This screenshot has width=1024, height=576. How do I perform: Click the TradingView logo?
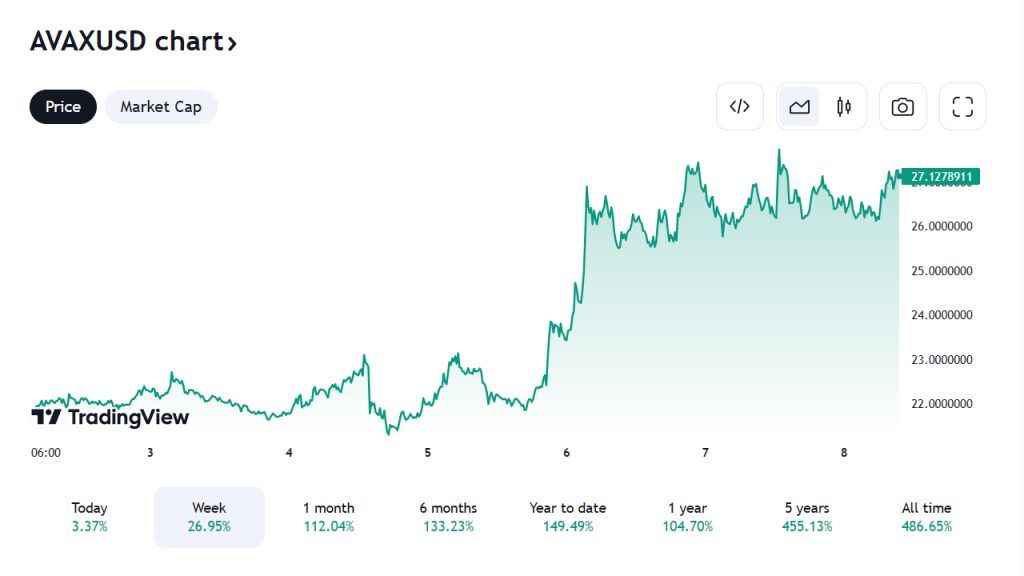coord(110,417)
